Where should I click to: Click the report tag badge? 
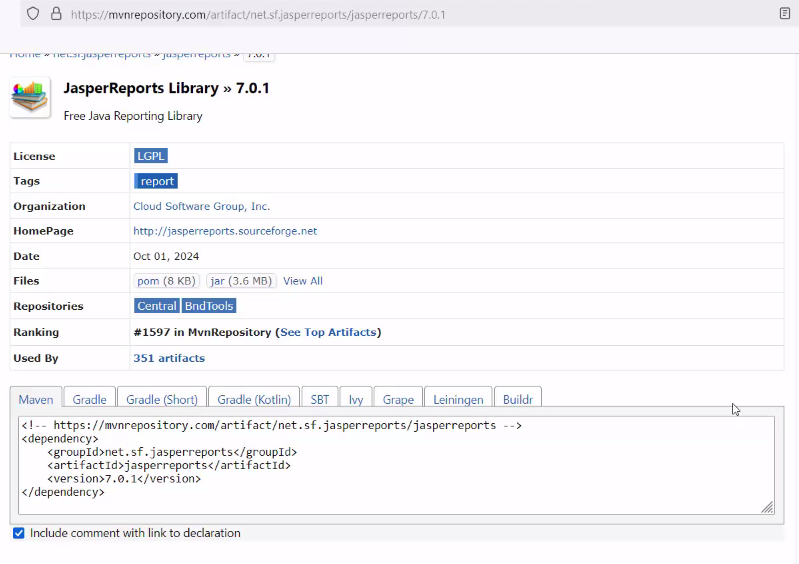click(x=156, y=181)
